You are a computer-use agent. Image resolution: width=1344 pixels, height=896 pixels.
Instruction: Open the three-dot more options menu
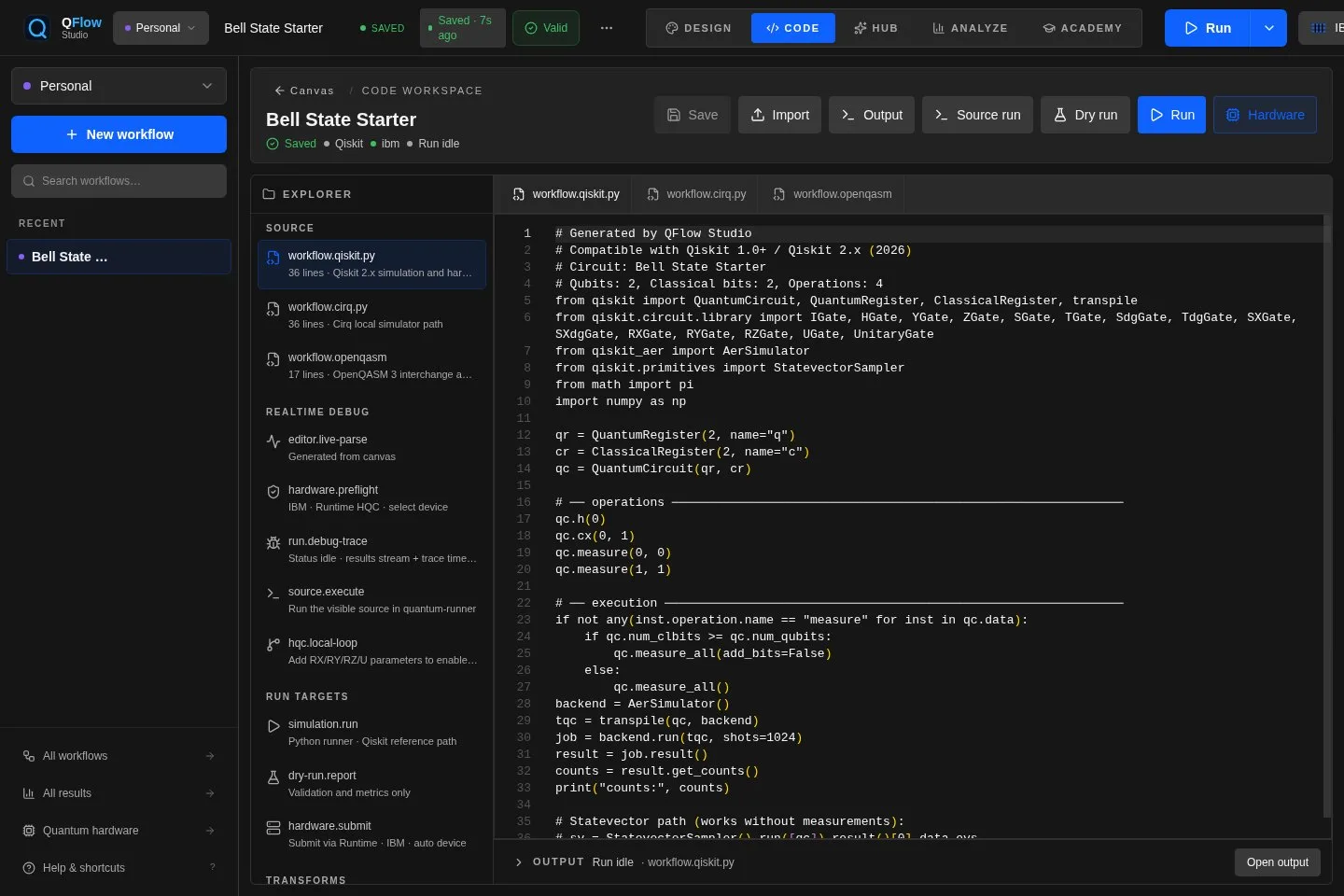[x=607, y=28]
